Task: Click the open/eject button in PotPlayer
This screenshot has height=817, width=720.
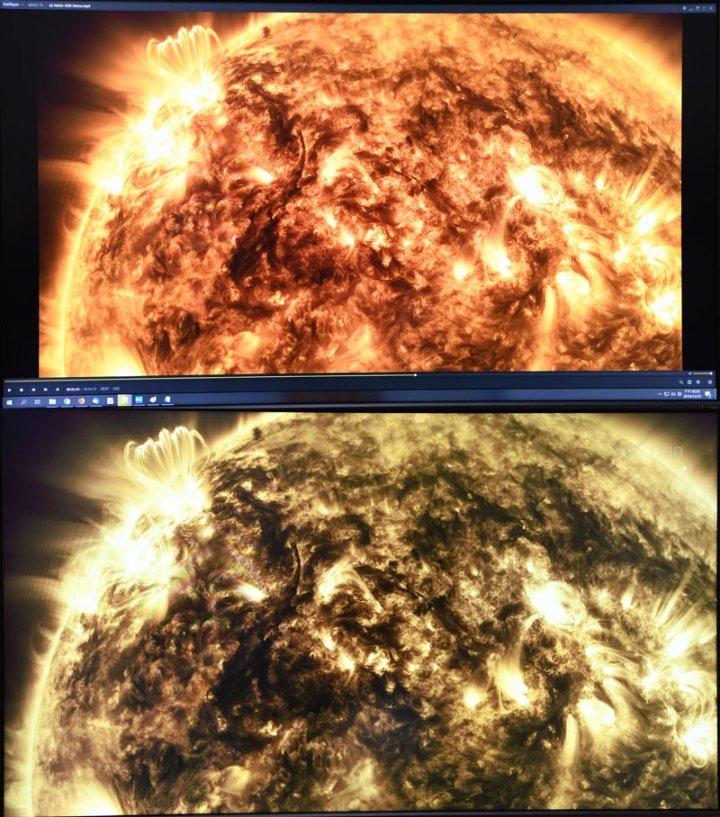Action: point(57,389)
